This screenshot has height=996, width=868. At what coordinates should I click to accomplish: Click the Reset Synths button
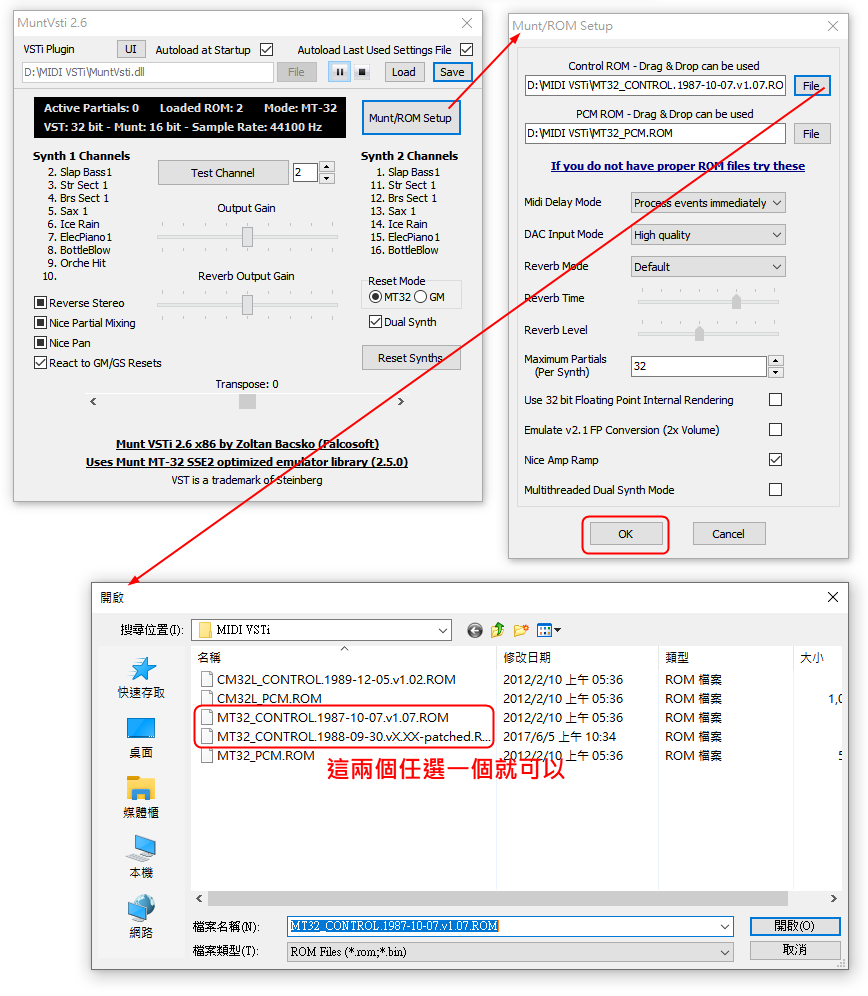[410, 358]
